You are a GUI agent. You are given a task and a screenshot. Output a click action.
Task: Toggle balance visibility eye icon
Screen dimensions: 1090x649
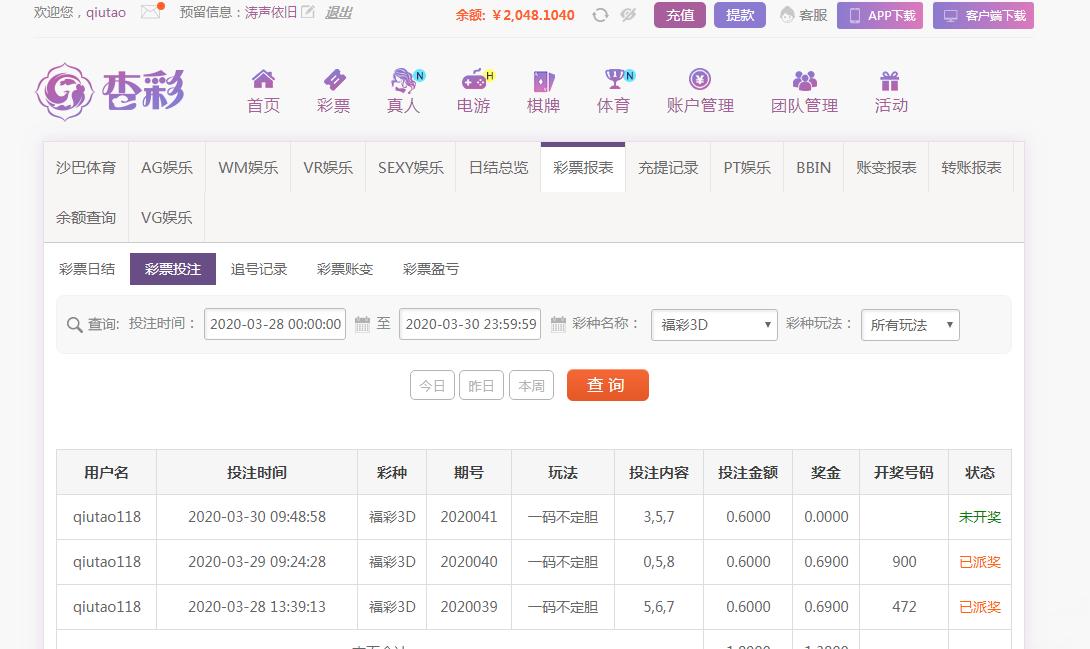pyautogui.click(x=628, y=15)
